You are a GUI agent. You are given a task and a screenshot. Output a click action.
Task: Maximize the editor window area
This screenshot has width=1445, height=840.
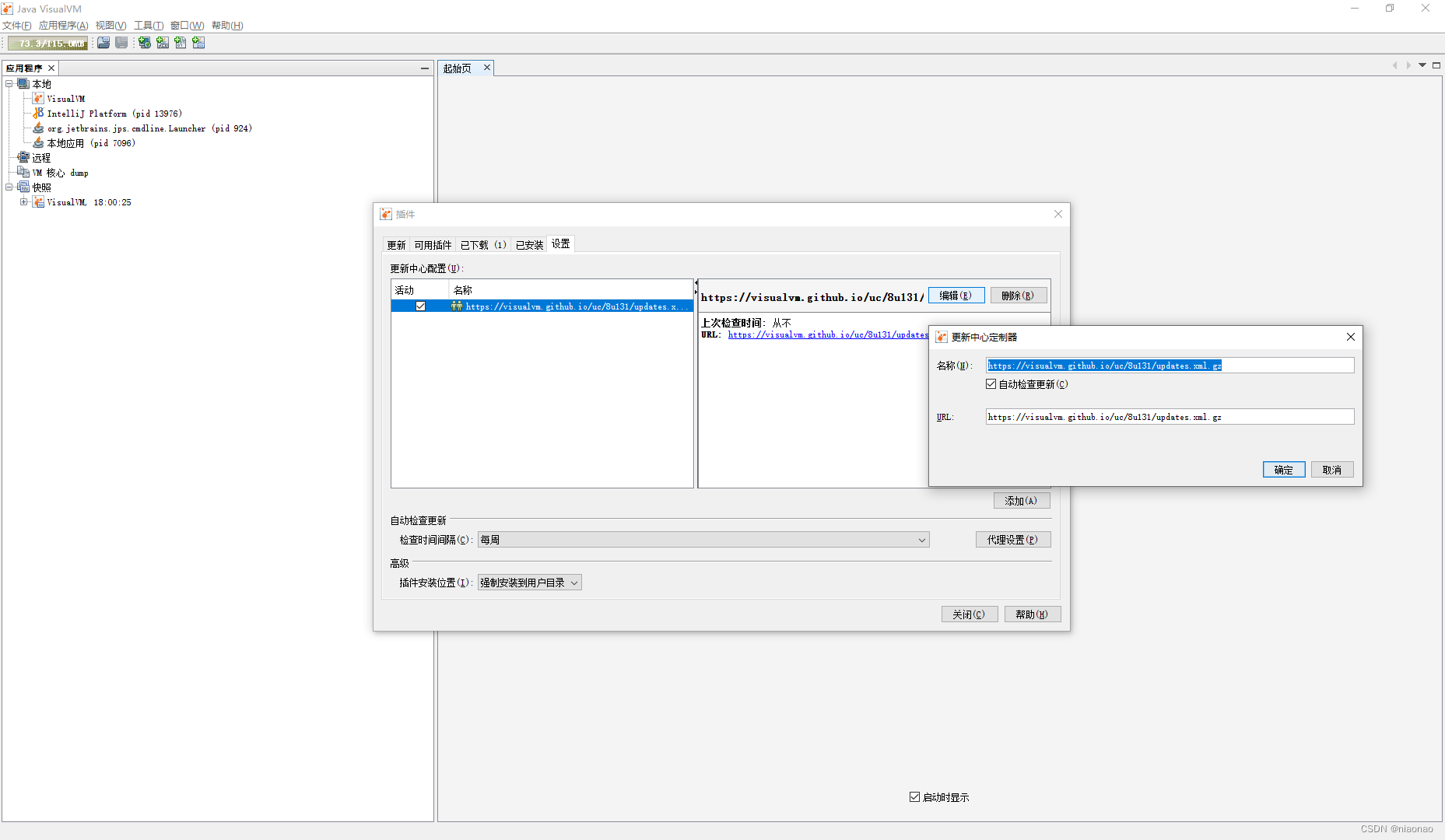point(1436,65)
